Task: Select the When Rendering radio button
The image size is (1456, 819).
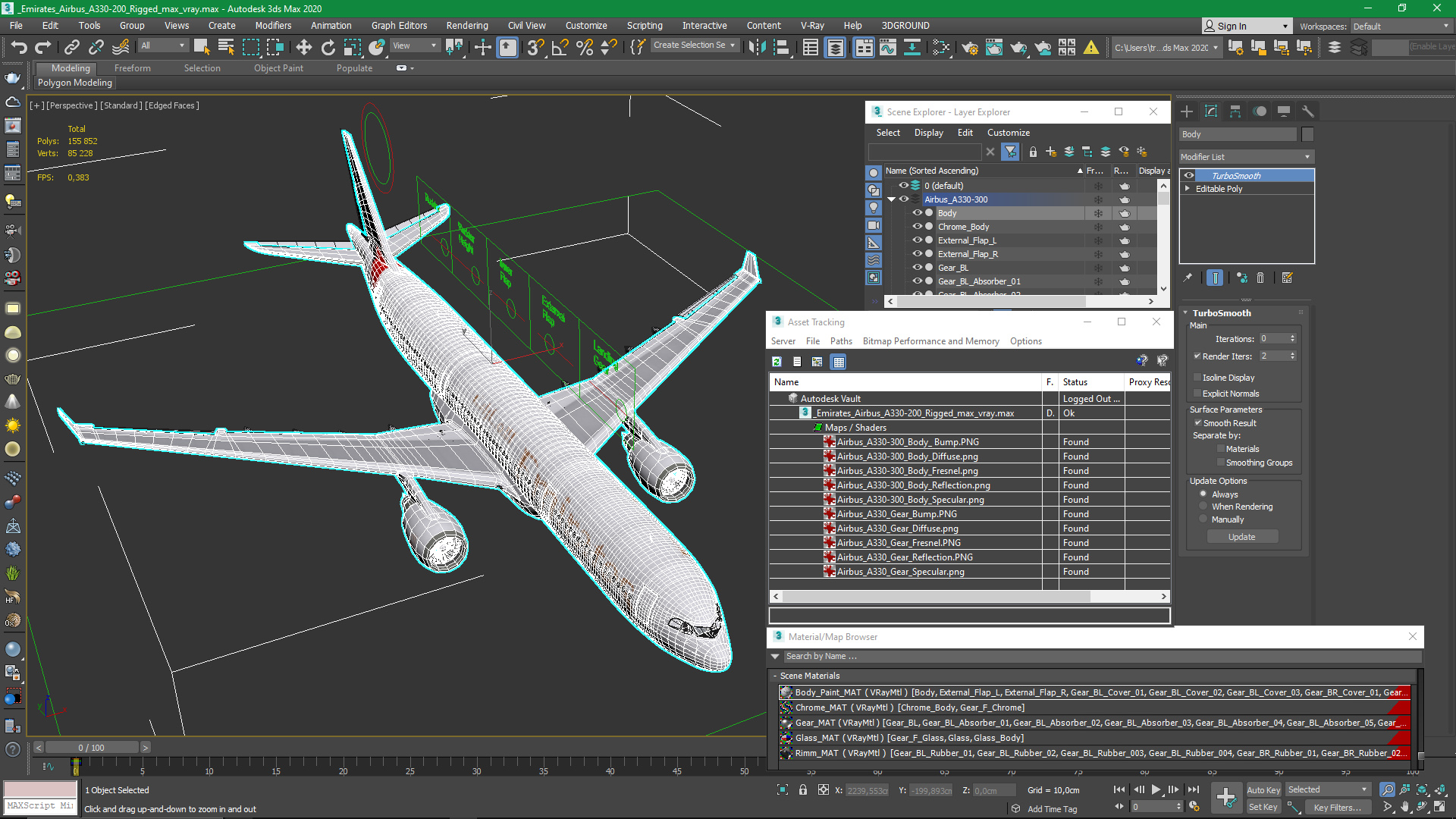Action: [x=1203, y=507]
